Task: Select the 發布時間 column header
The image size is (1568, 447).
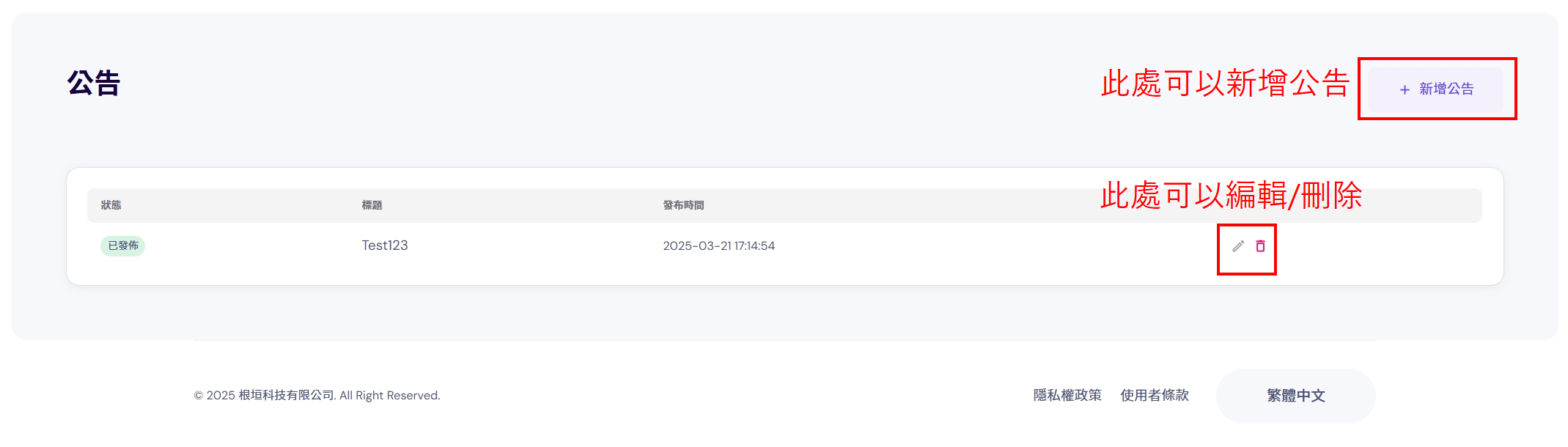Action: [x=683, y=205]
